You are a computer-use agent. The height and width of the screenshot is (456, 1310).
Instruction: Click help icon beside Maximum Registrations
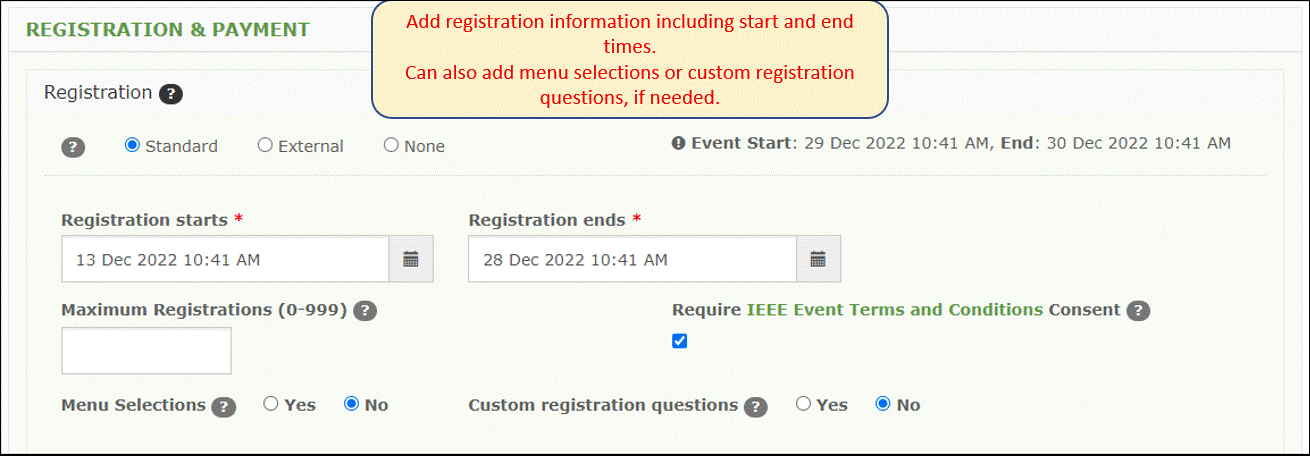[365, 310]
